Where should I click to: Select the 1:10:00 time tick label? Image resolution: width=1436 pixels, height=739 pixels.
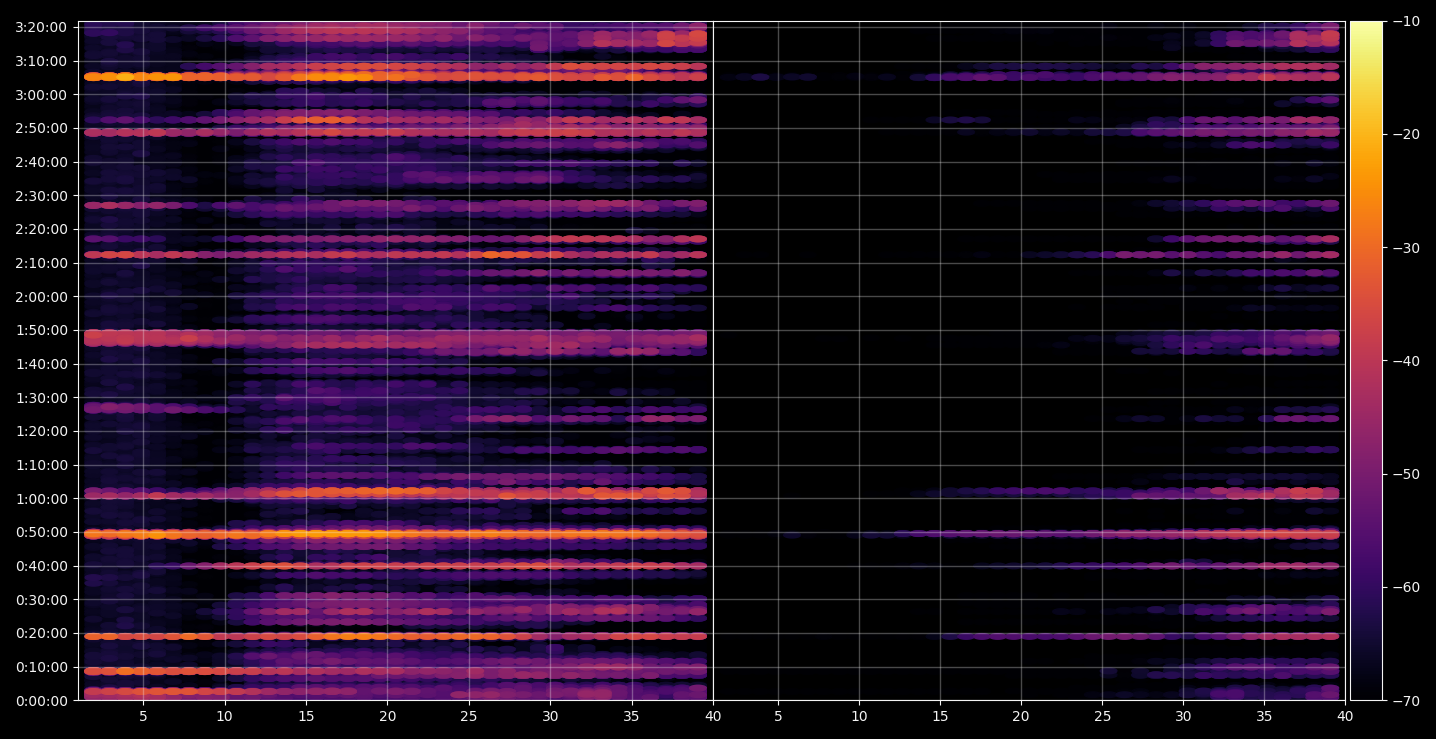(41, 465)
